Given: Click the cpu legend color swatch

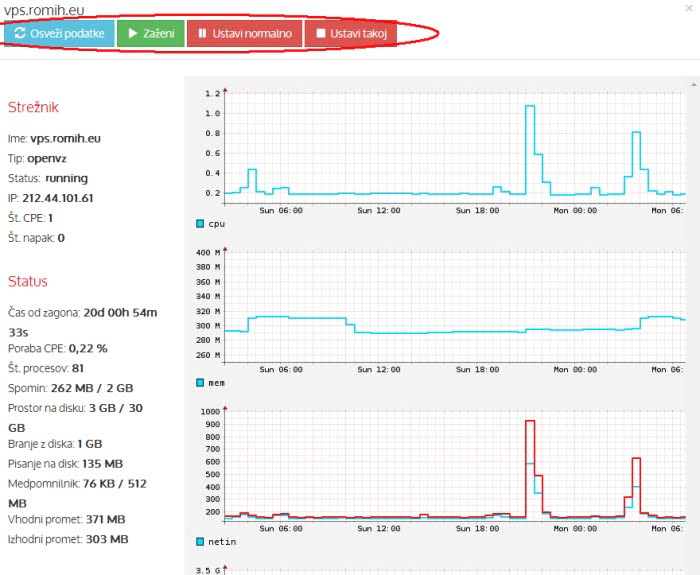Looking at the screenshot, I should (x=200, y=223).
